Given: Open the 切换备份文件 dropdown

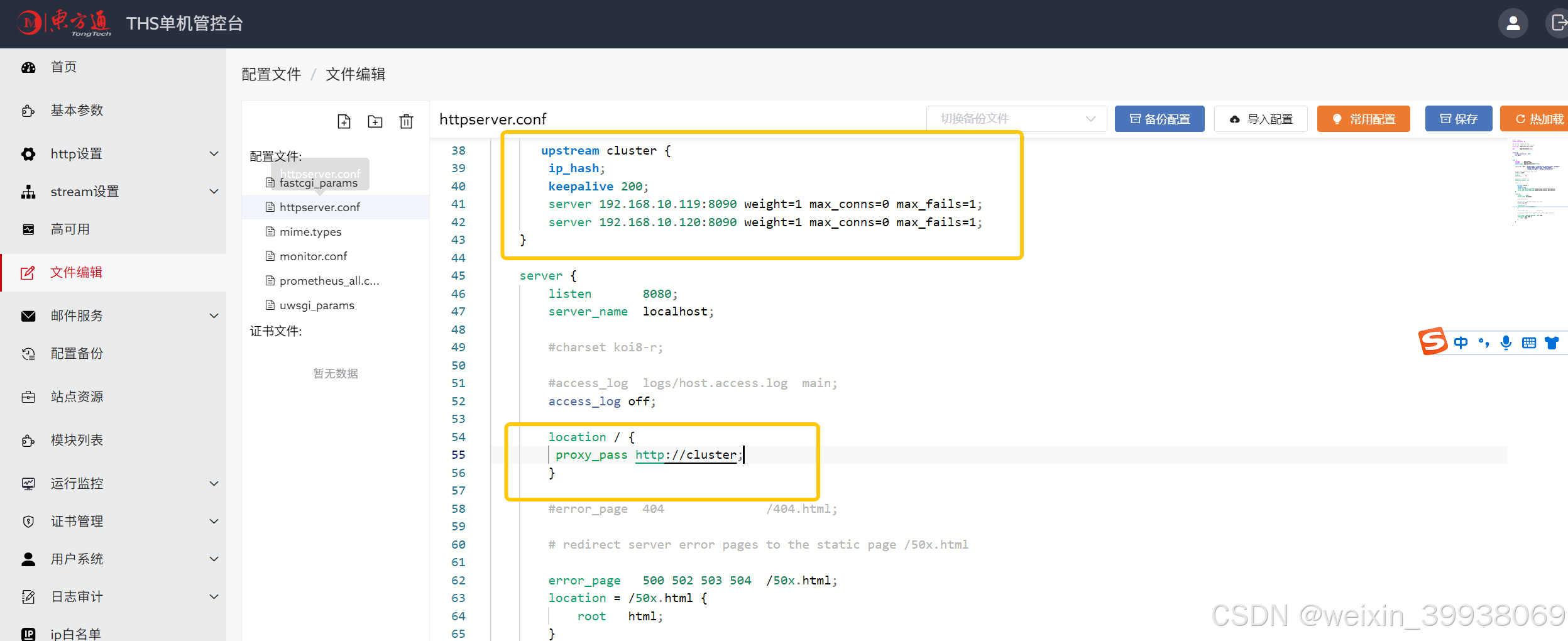Looking at the screenshot, I should click(1016, 119).
